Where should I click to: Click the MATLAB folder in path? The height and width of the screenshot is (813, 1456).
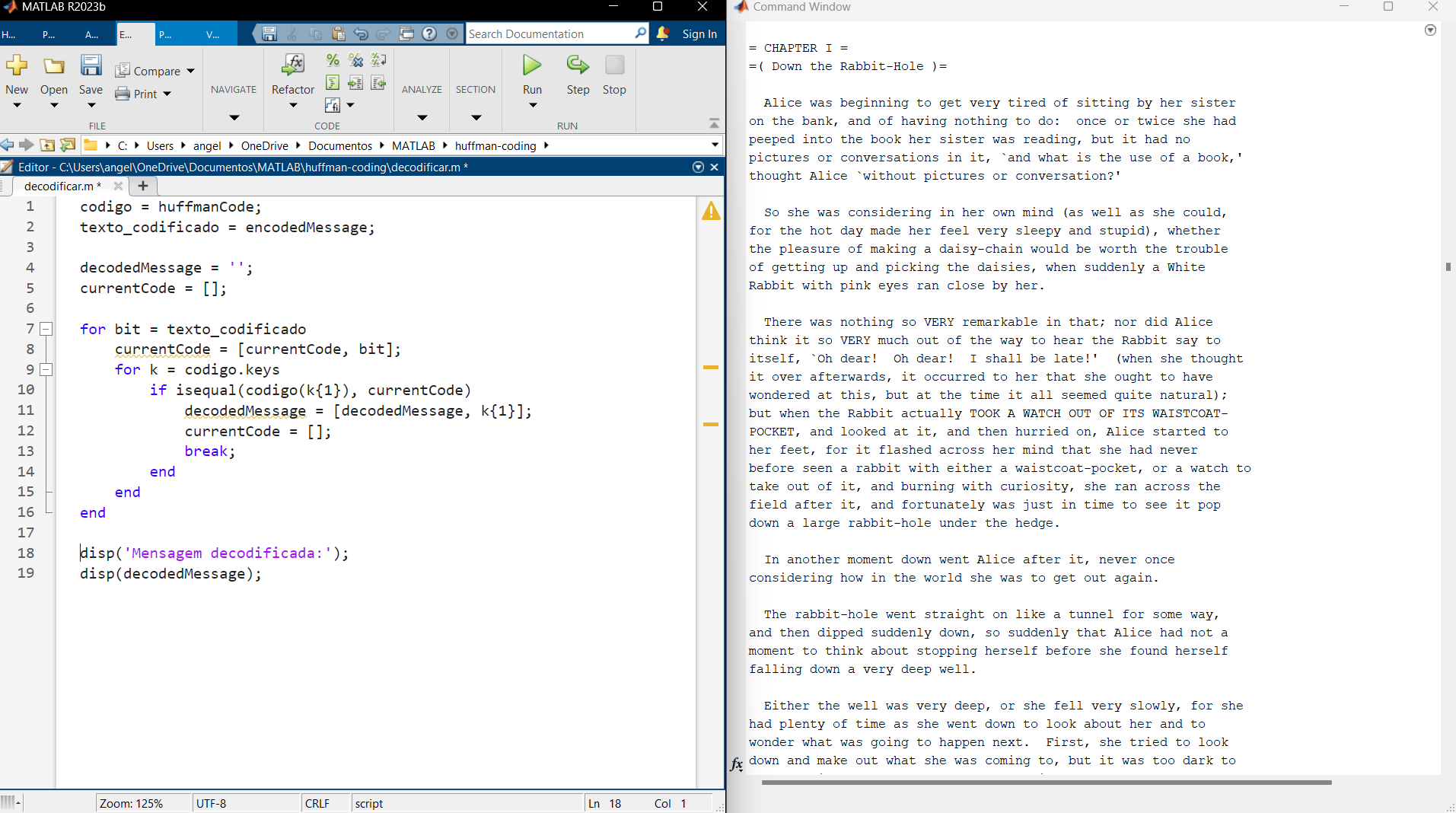pyautogui.click(x=413, y=145)
